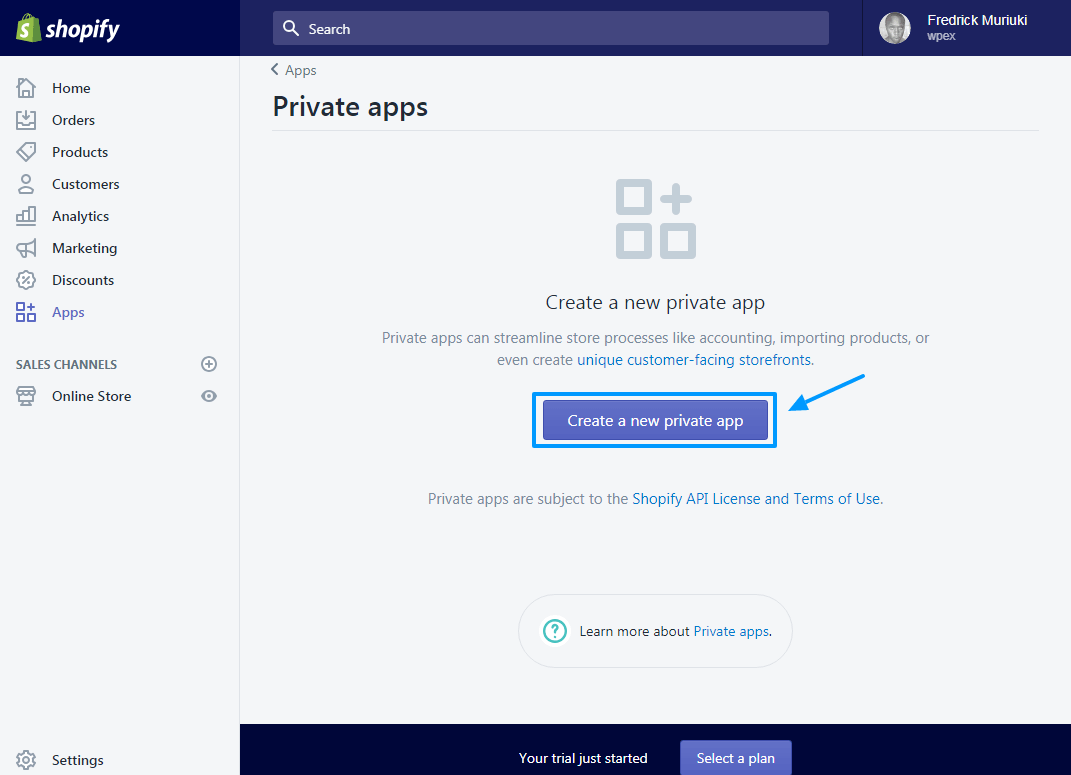
Task: Select Apps in the sidebar
Action: coord(68,312)
